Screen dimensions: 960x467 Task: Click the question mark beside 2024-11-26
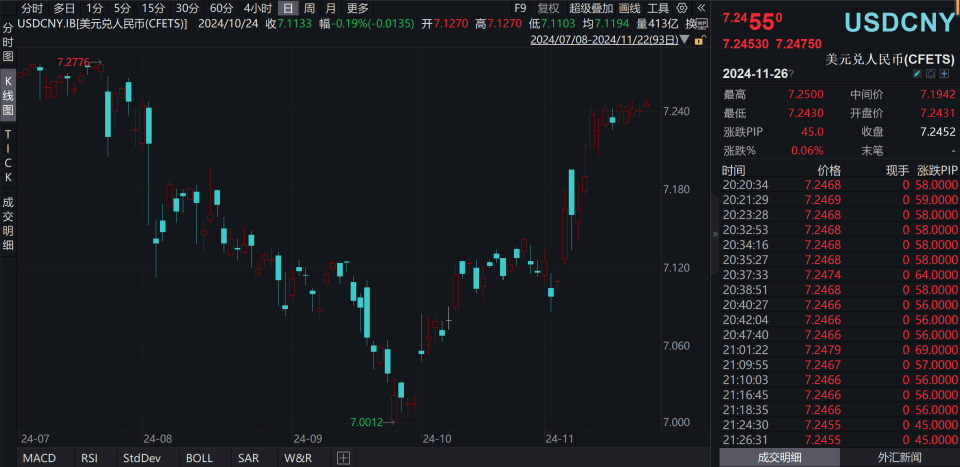[x=791, y=74]
